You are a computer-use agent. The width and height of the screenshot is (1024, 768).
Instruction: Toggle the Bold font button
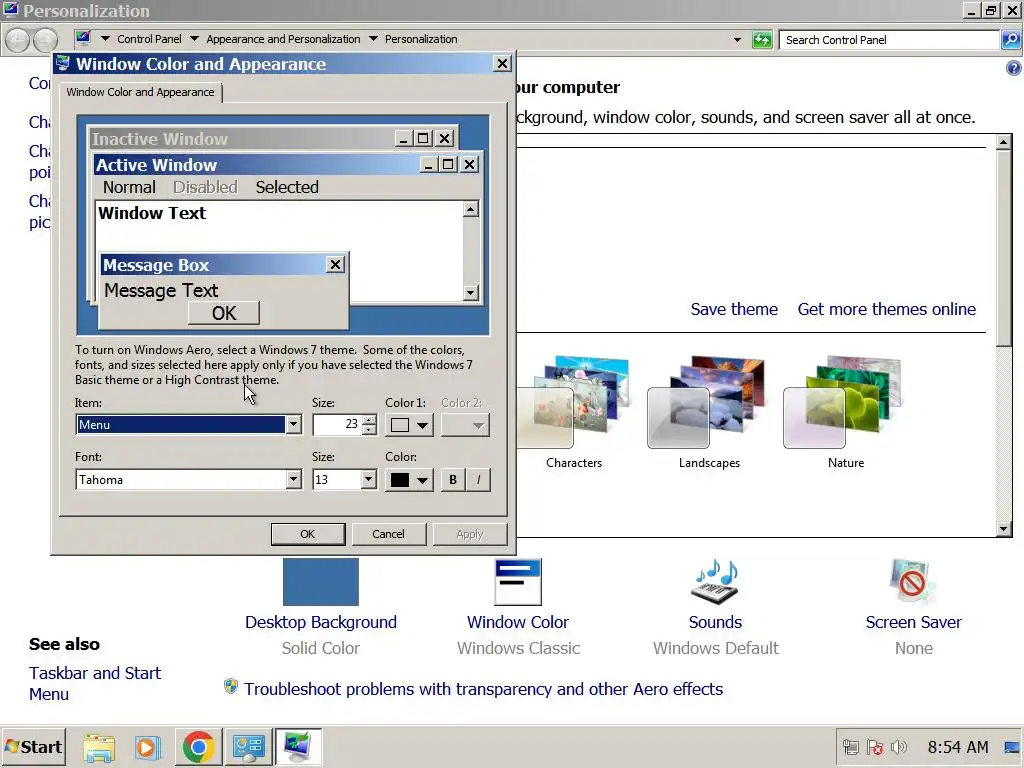tap(453, 480)
